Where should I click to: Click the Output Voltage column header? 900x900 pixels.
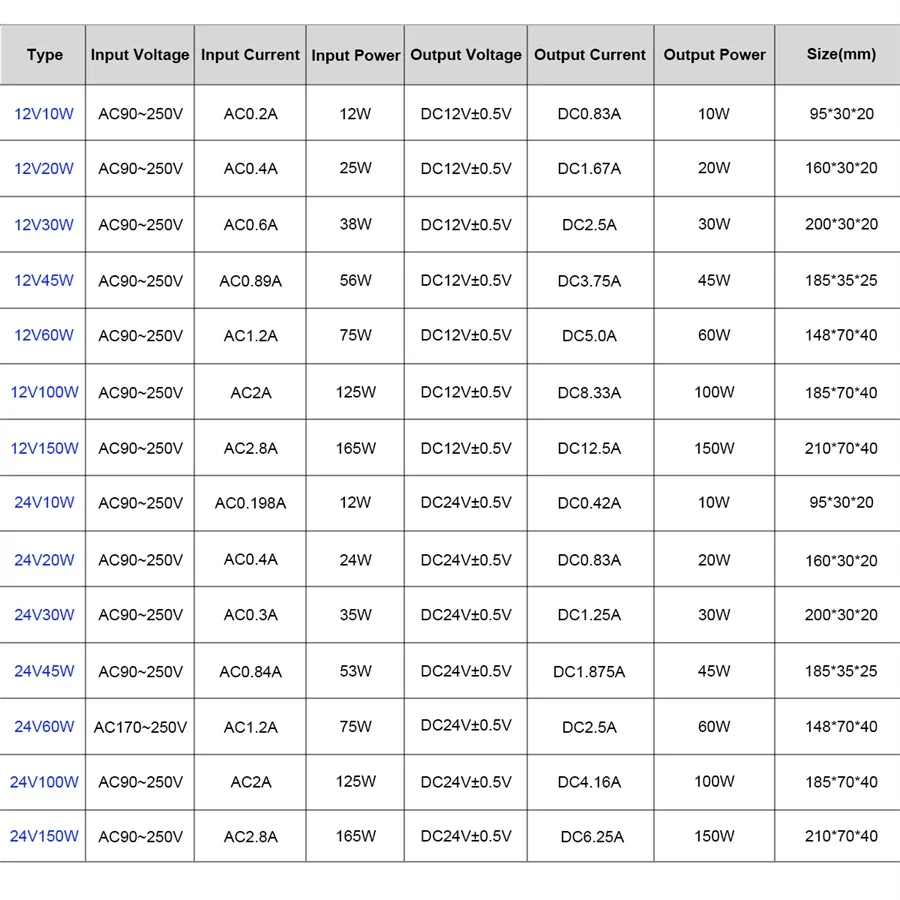[466, 55]
